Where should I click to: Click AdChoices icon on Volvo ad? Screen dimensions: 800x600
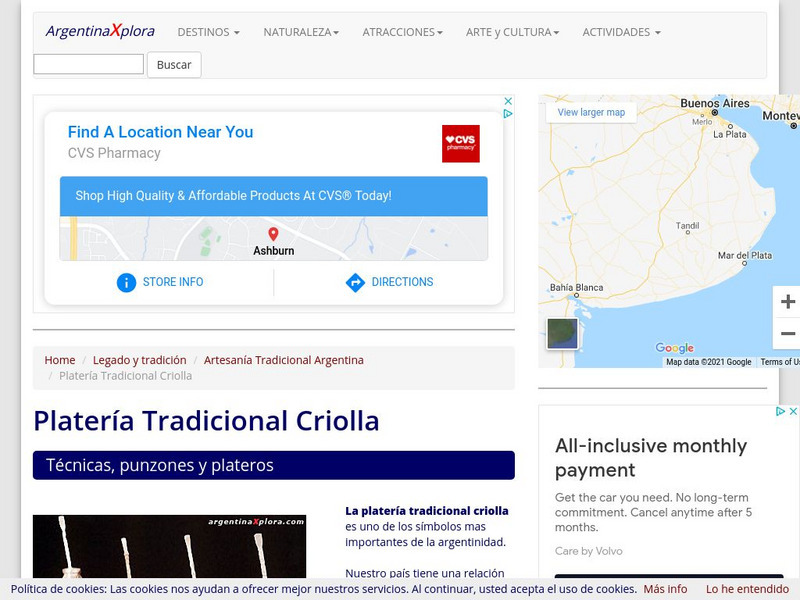(x=780, y=411)
